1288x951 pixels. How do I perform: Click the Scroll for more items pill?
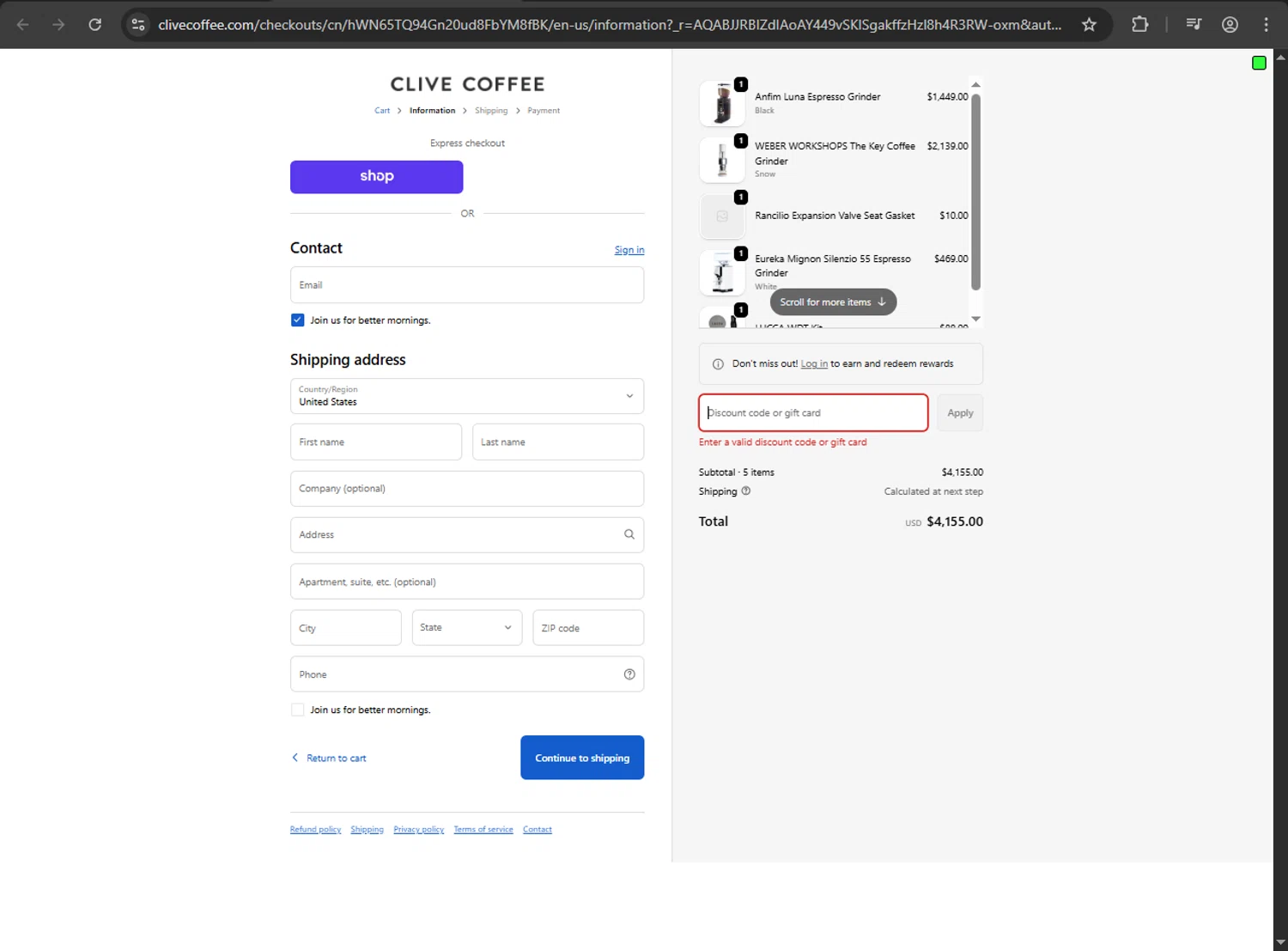point(833,302)
